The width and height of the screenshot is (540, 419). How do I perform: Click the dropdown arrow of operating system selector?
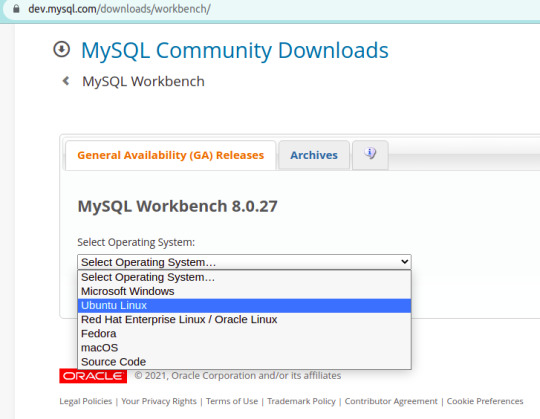(x=405, y=262)
